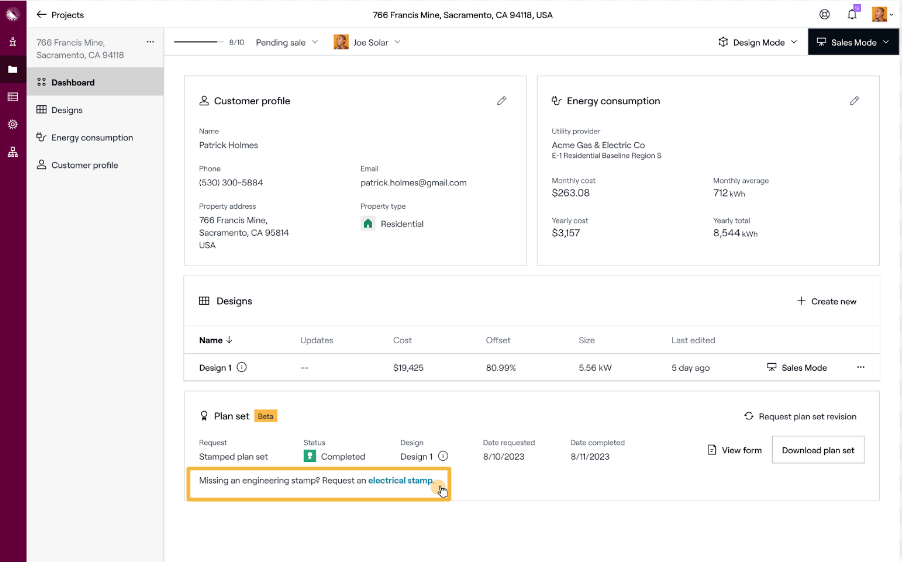Viewport: 902px width, 562px height.
Task: Open the three-dot menu for Design 1 row
Action: tap(860, 368)
